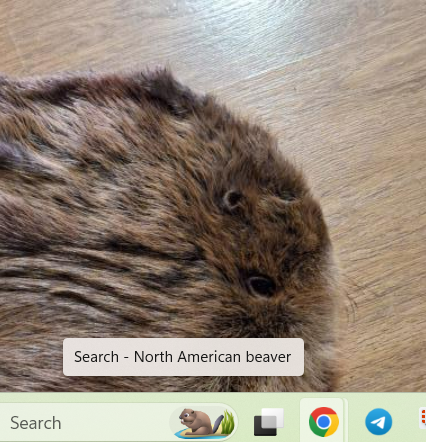Click the beaver cartoon in the Search pill
426x442 pixels.
coord(197,422)
